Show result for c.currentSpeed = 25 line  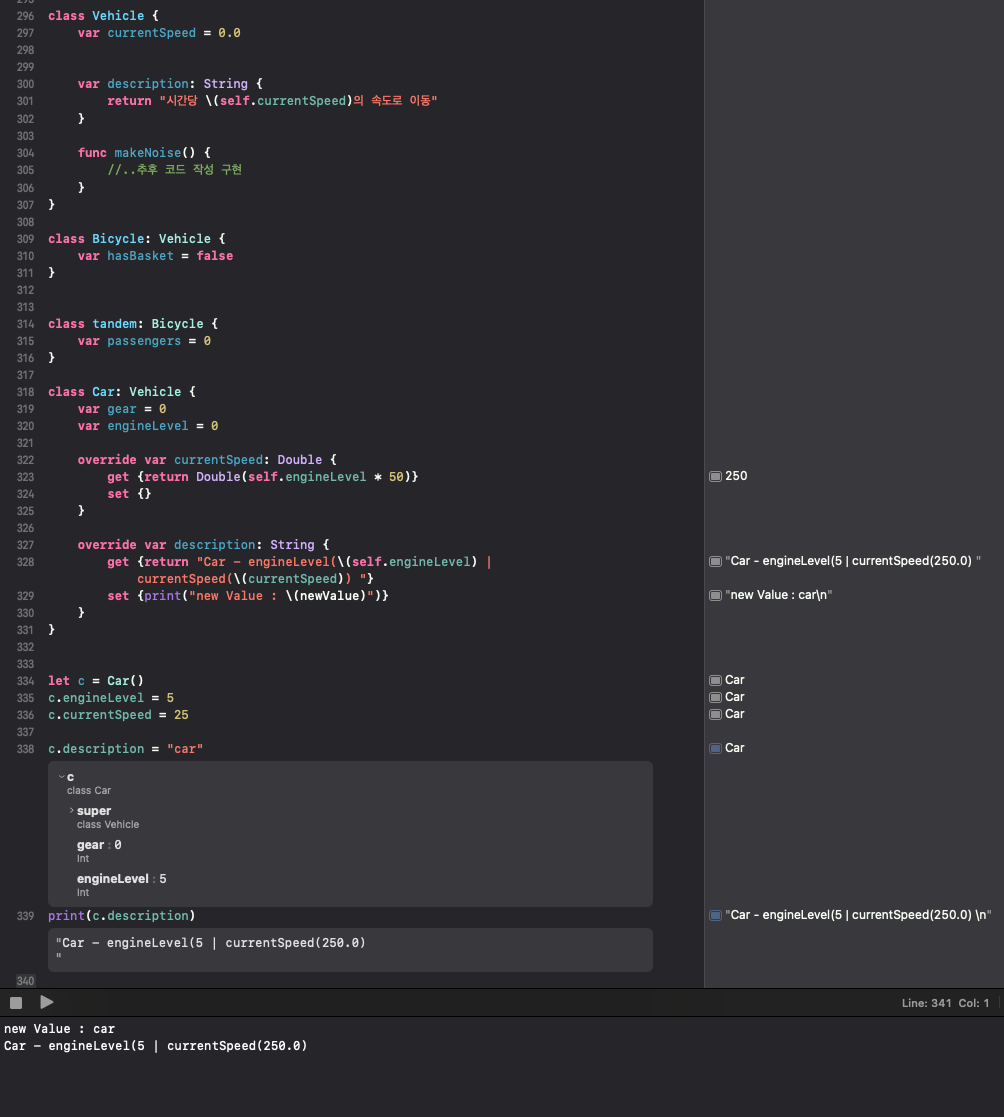pyautogui.click(x=715, y=715)
